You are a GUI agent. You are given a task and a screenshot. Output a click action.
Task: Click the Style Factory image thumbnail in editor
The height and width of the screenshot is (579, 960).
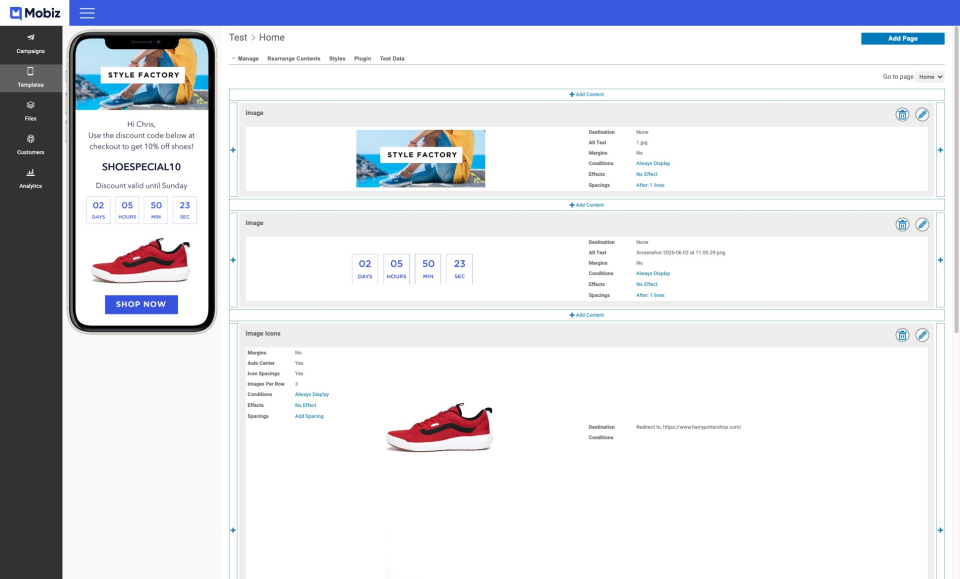(x=421, y=159)
